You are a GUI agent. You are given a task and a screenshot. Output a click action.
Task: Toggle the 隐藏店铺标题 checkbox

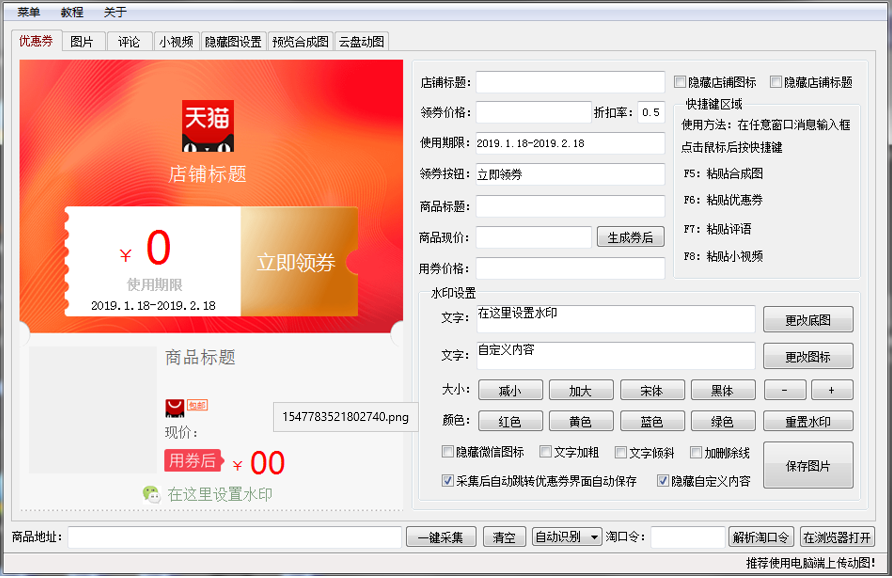click(x=776, y=82)
